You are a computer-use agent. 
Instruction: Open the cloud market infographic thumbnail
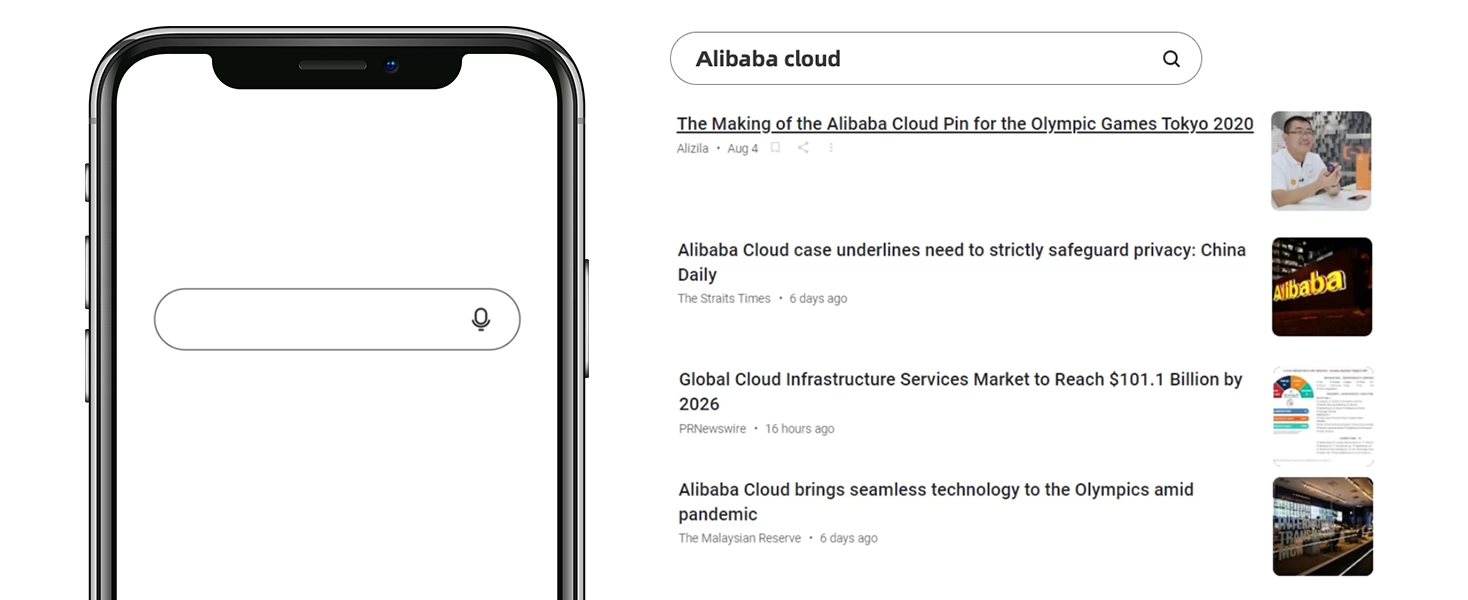coord(1322,416)
